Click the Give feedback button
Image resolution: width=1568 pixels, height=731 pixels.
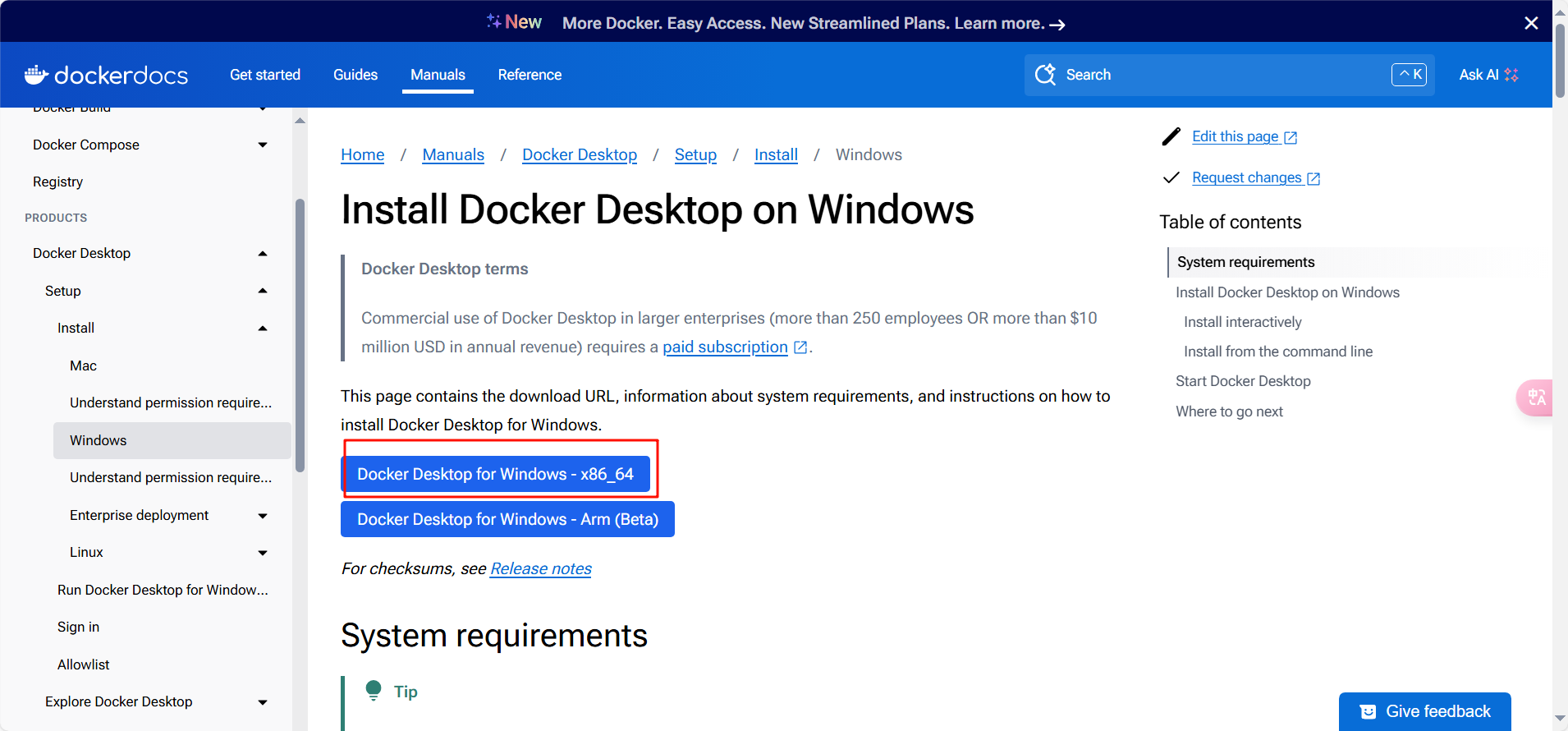tap(1424, 711)
